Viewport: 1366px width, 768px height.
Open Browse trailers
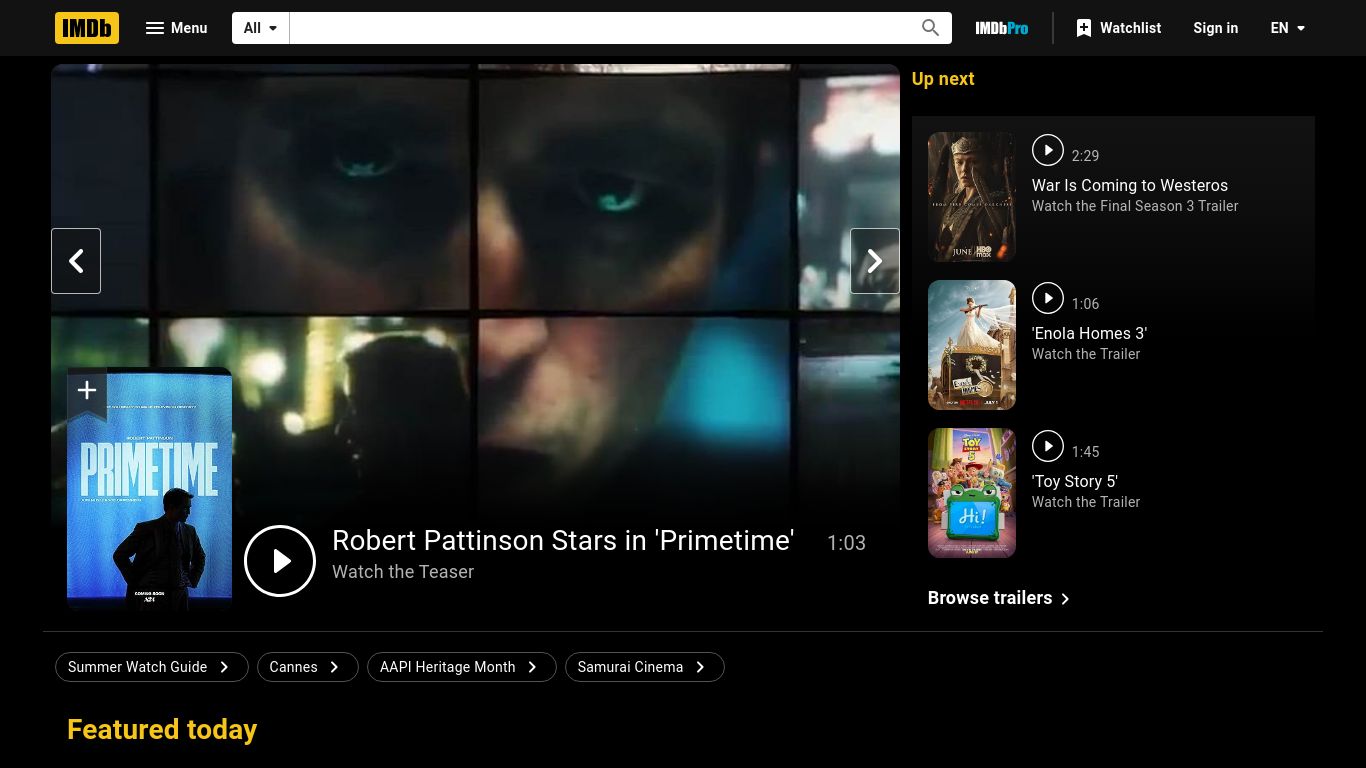(999, 598)
